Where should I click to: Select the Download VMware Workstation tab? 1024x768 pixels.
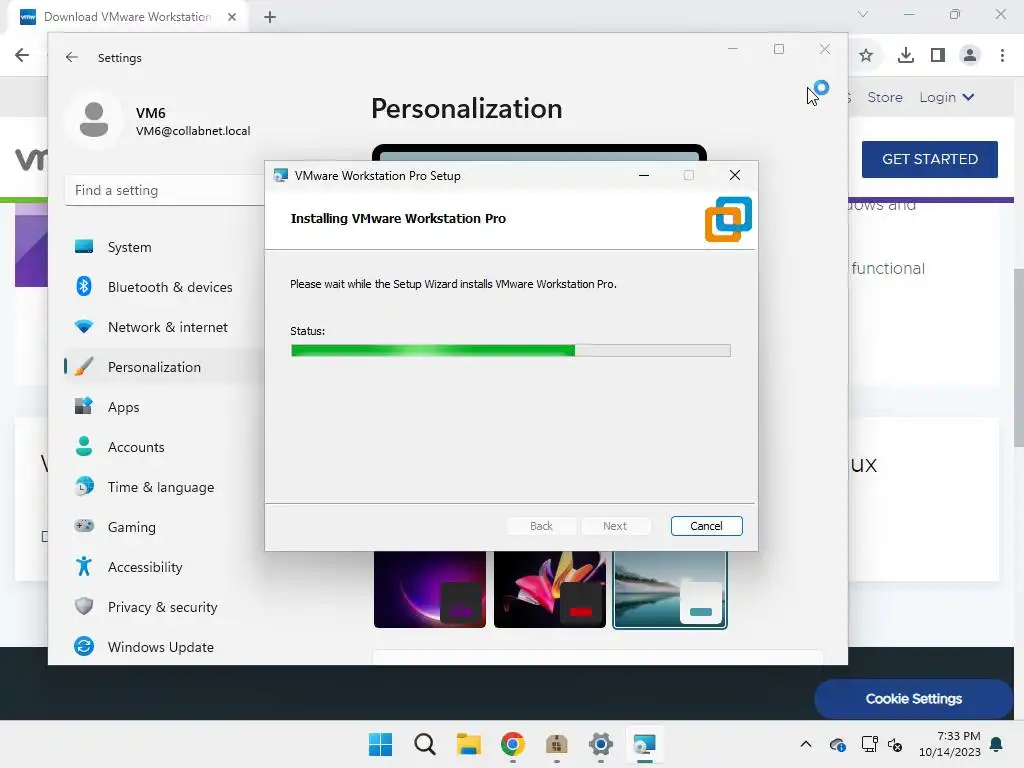[x=128, y=17]
